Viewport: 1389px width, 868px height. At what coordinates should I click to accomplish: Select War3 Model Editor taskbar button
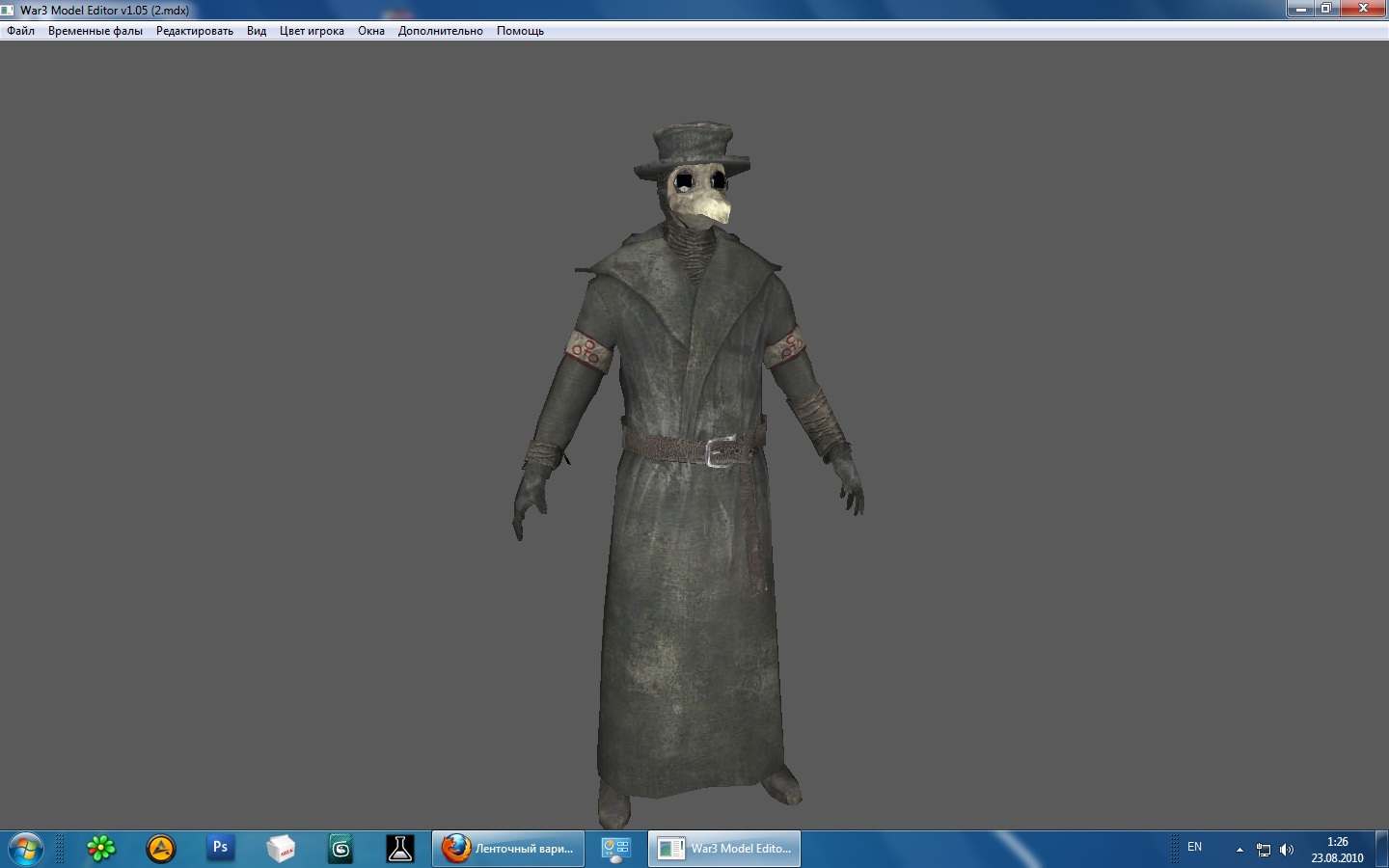click(724, 849)
